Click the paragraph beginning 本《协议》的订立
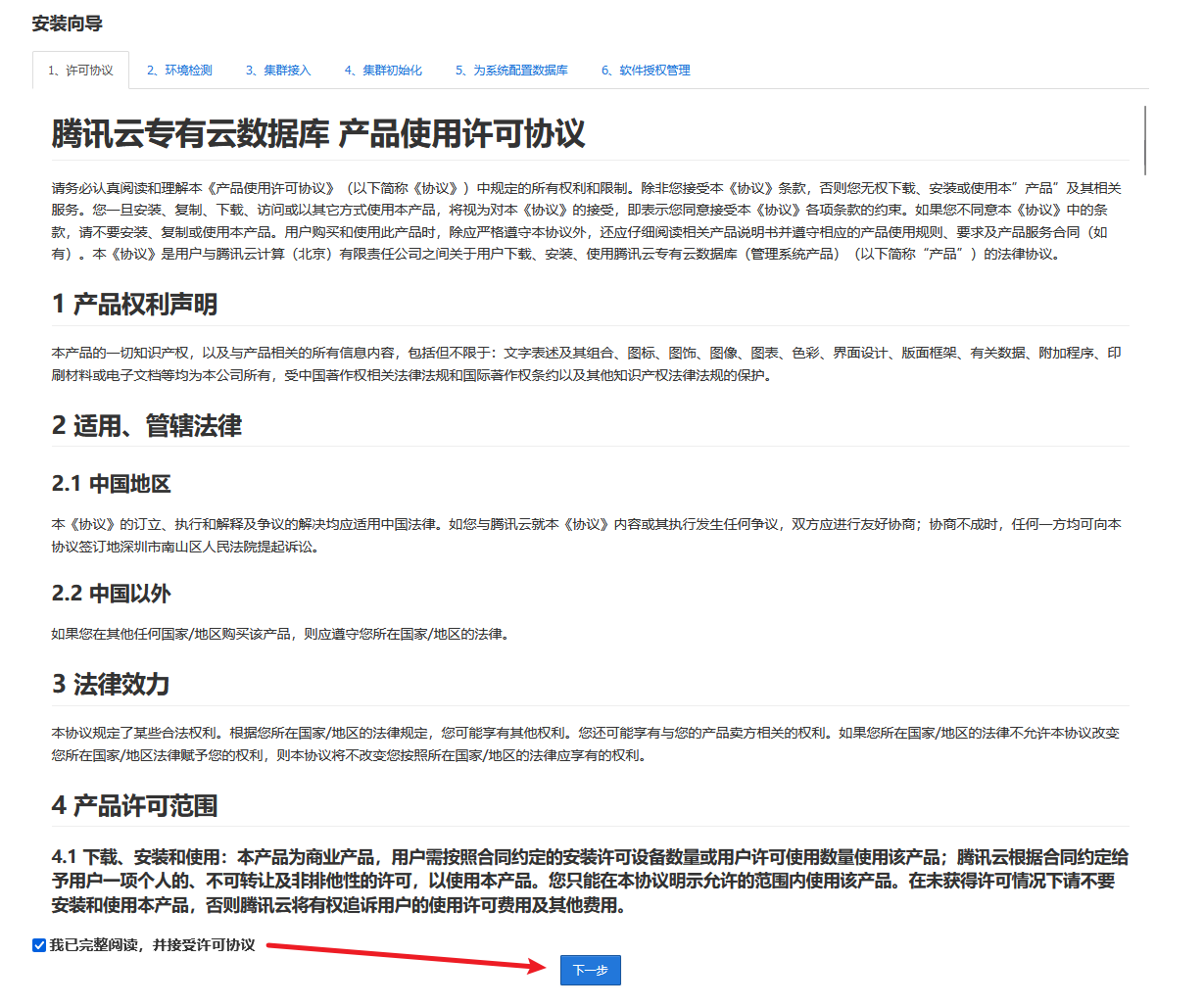This screenshot has width=1204, height=1006. [x=587, y=536]
